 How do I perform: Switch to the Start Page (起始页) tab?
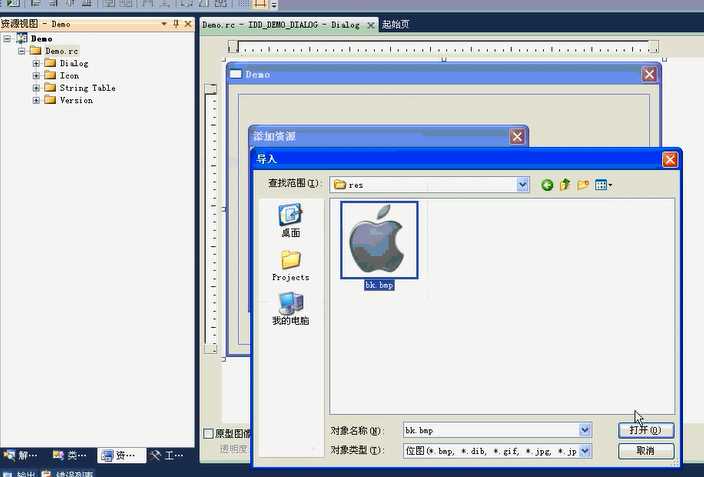pyautogui.click(x=396, y=24)
